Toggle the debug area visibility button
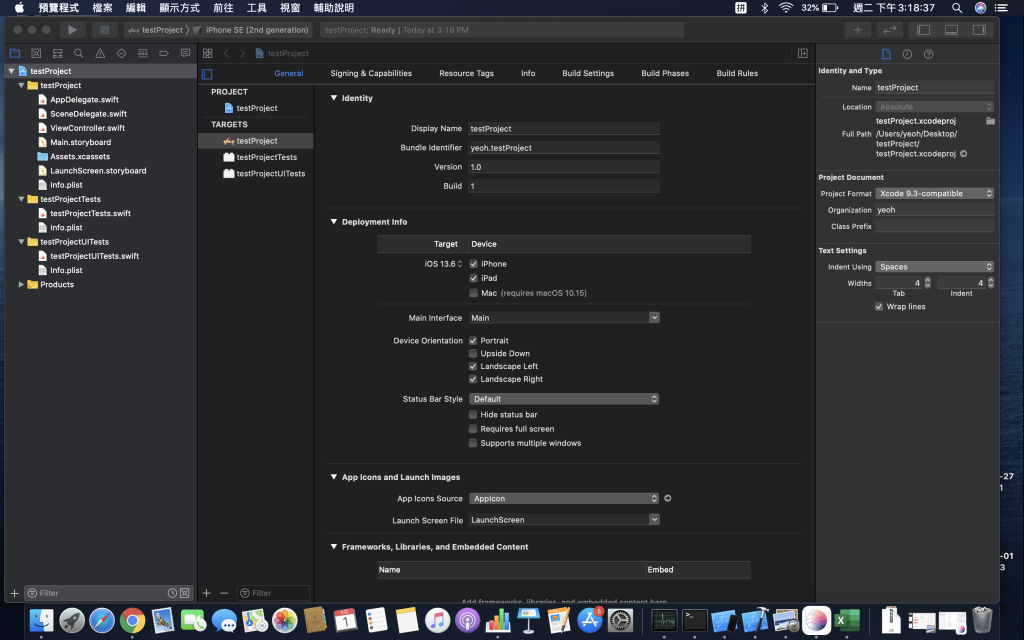This screenshot has width=1024, height=640. (952, 29)
